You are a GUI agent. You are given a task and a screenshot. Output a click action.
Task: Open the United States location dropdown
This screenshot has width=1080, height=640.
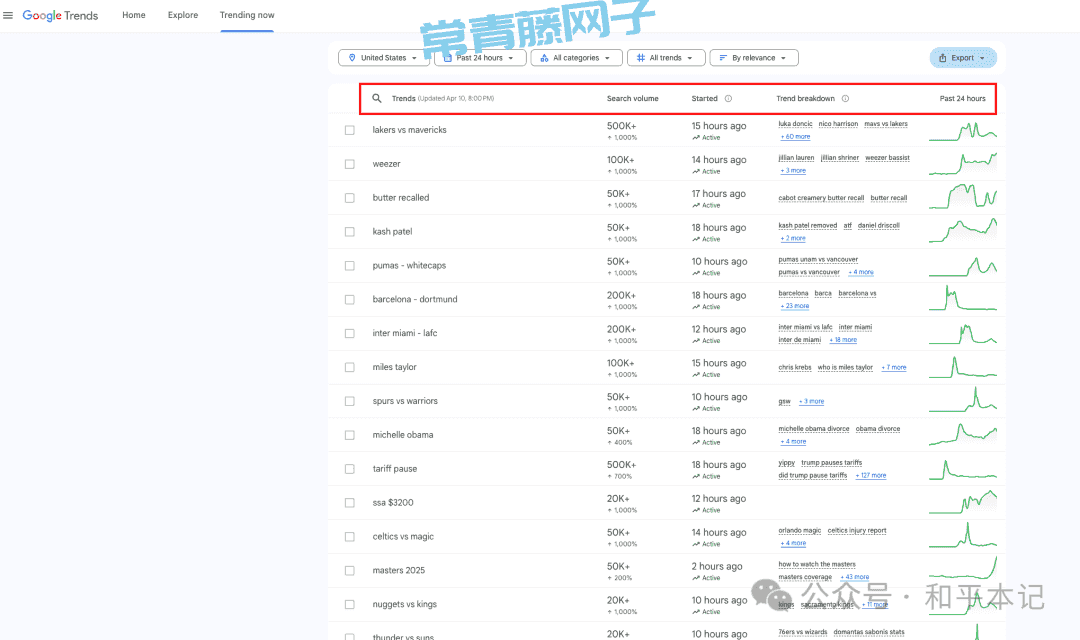coord(383,58)
